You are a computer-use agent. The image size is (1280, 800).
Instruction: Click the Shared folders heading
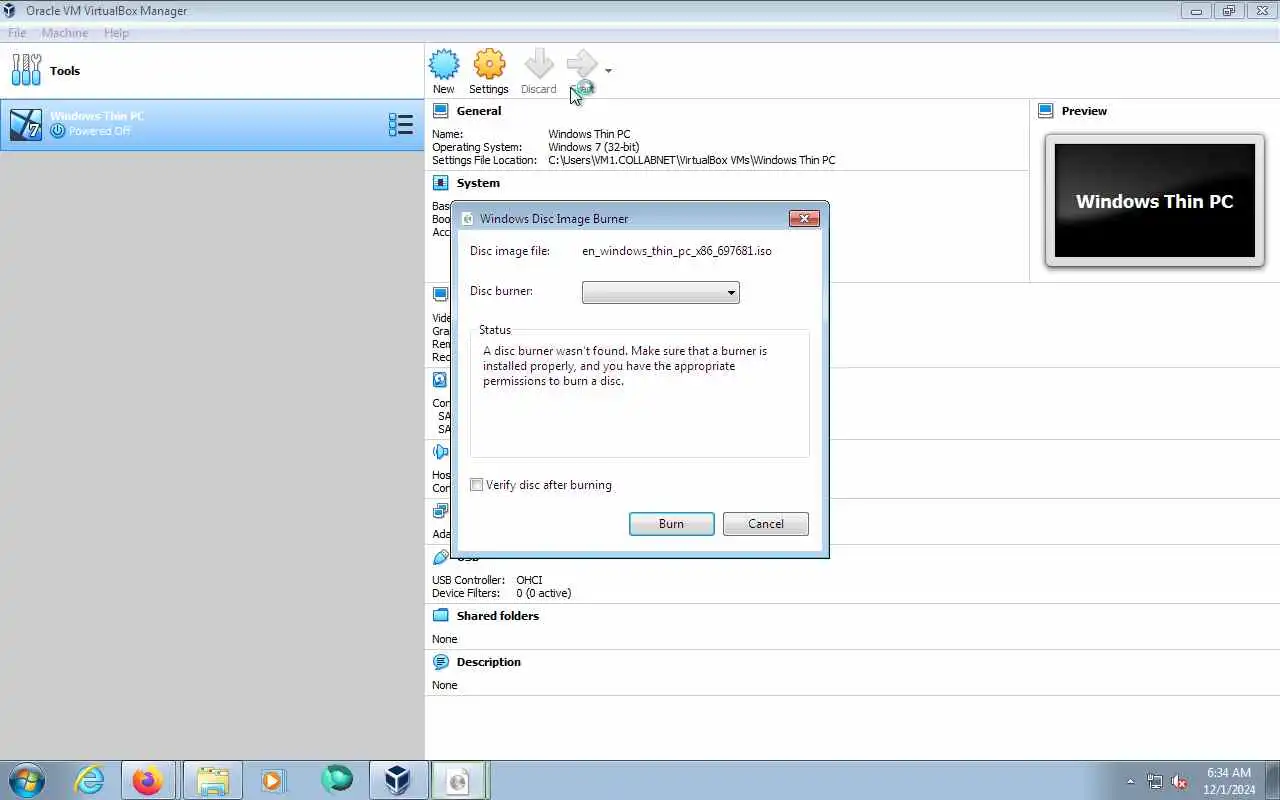click(x=498, y=616)
